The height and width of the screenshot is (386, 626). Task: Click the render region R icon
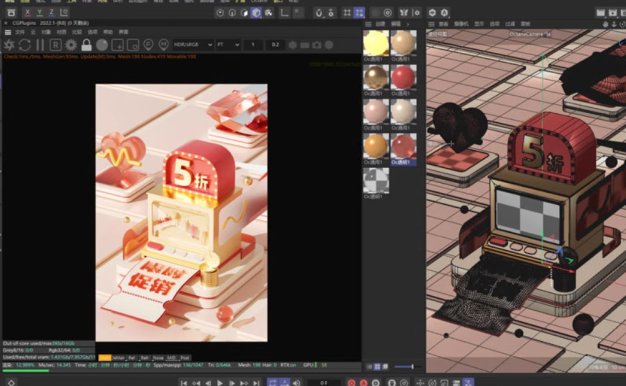click(x=55, y=45)
